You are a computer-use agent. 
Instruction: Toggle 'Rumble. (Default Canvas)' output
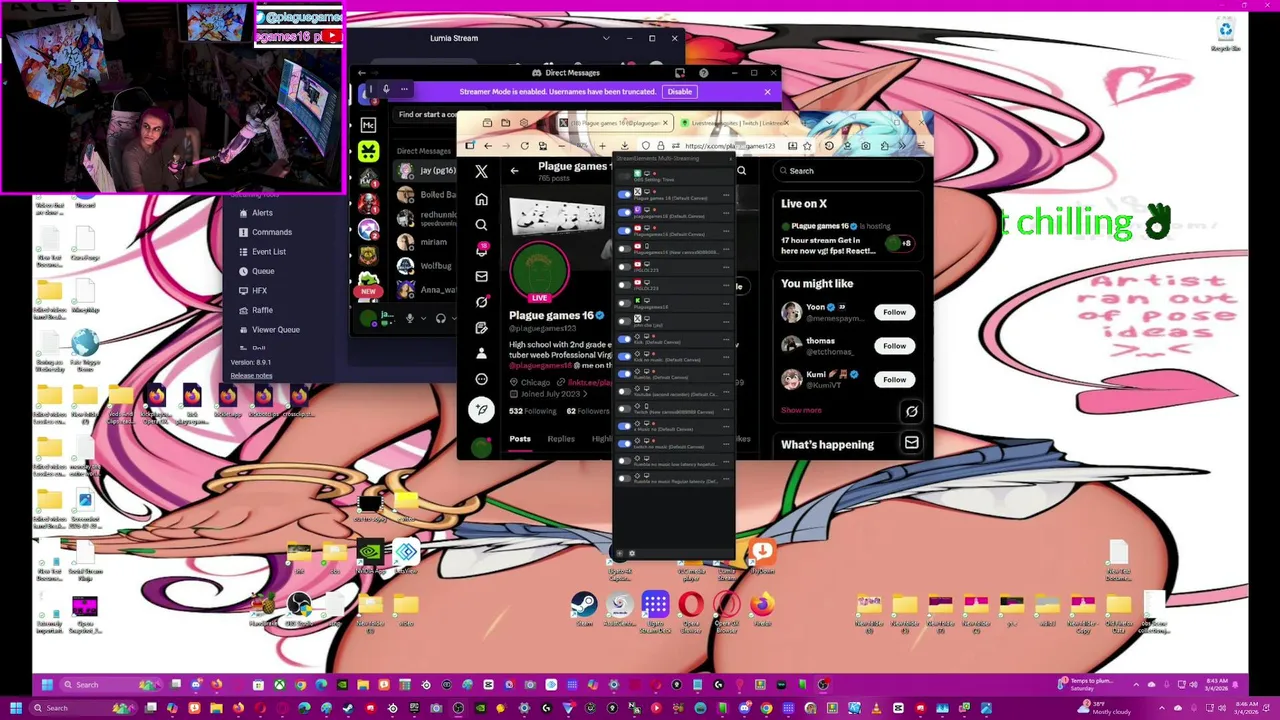(x=625, y=374)
